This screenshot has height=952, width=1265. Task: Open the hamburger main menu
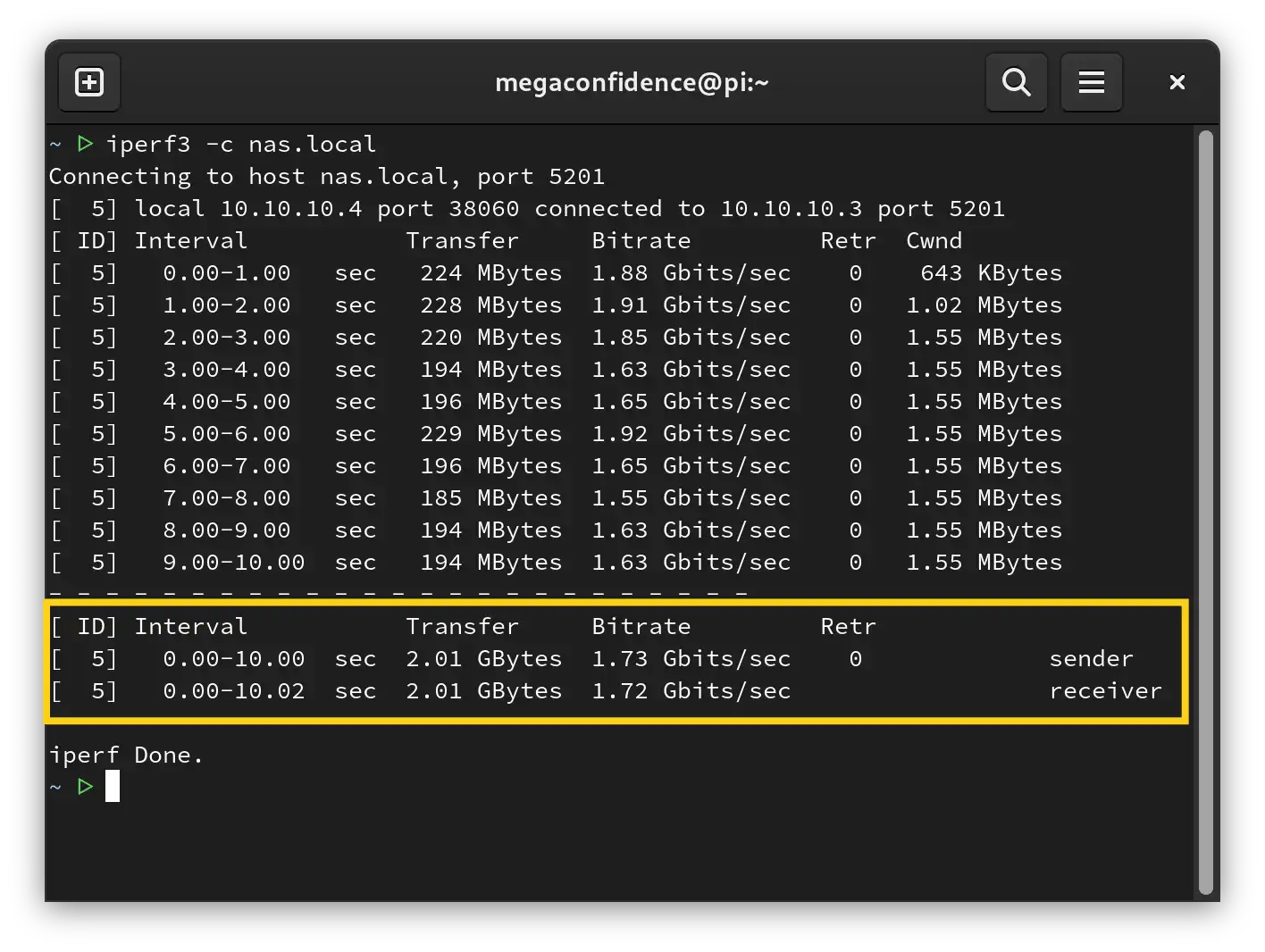pos(1092,82)
